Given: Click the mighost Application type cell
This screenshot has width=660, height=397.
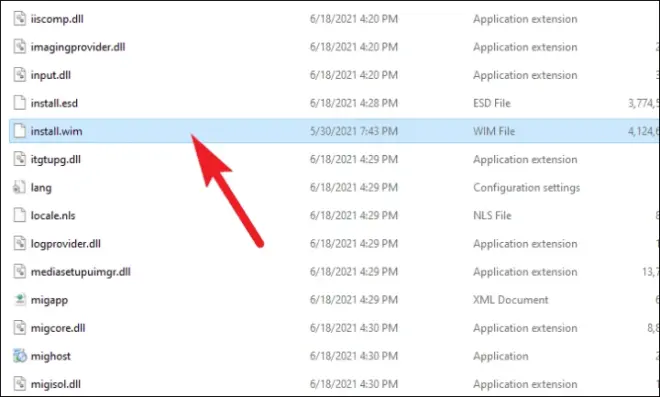Looking at the screenshot, I should click(500, 356).
